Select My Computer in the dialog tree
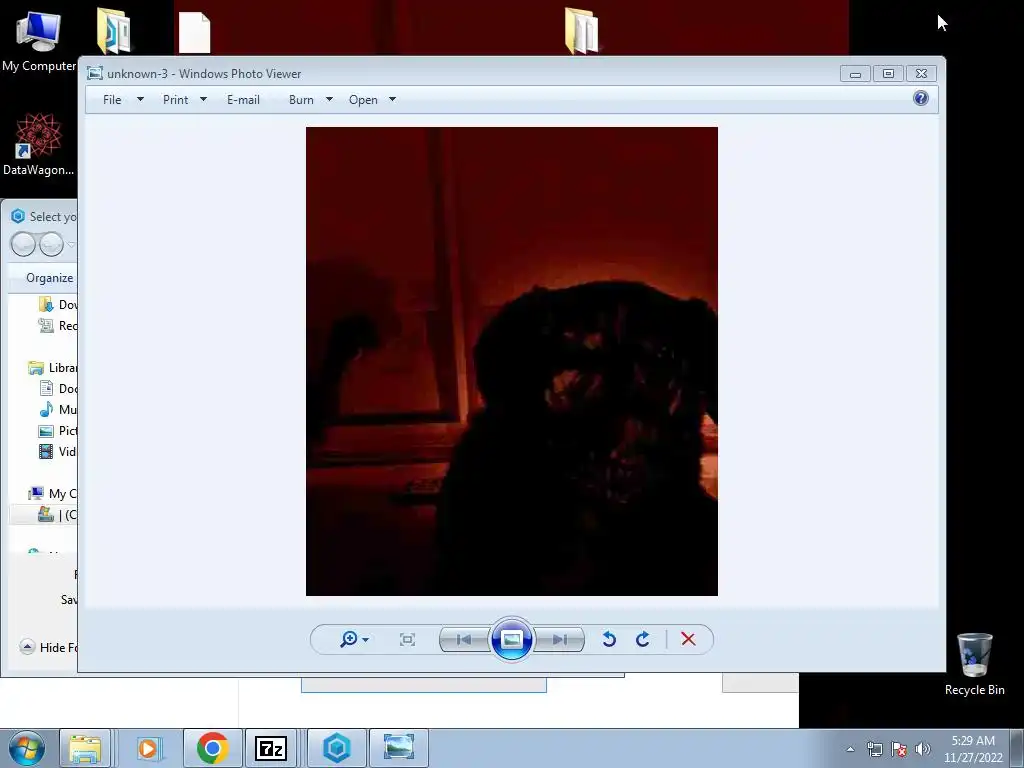This screenshot has height=768, width=1024. pyautogui.click(x=53, y=494)
